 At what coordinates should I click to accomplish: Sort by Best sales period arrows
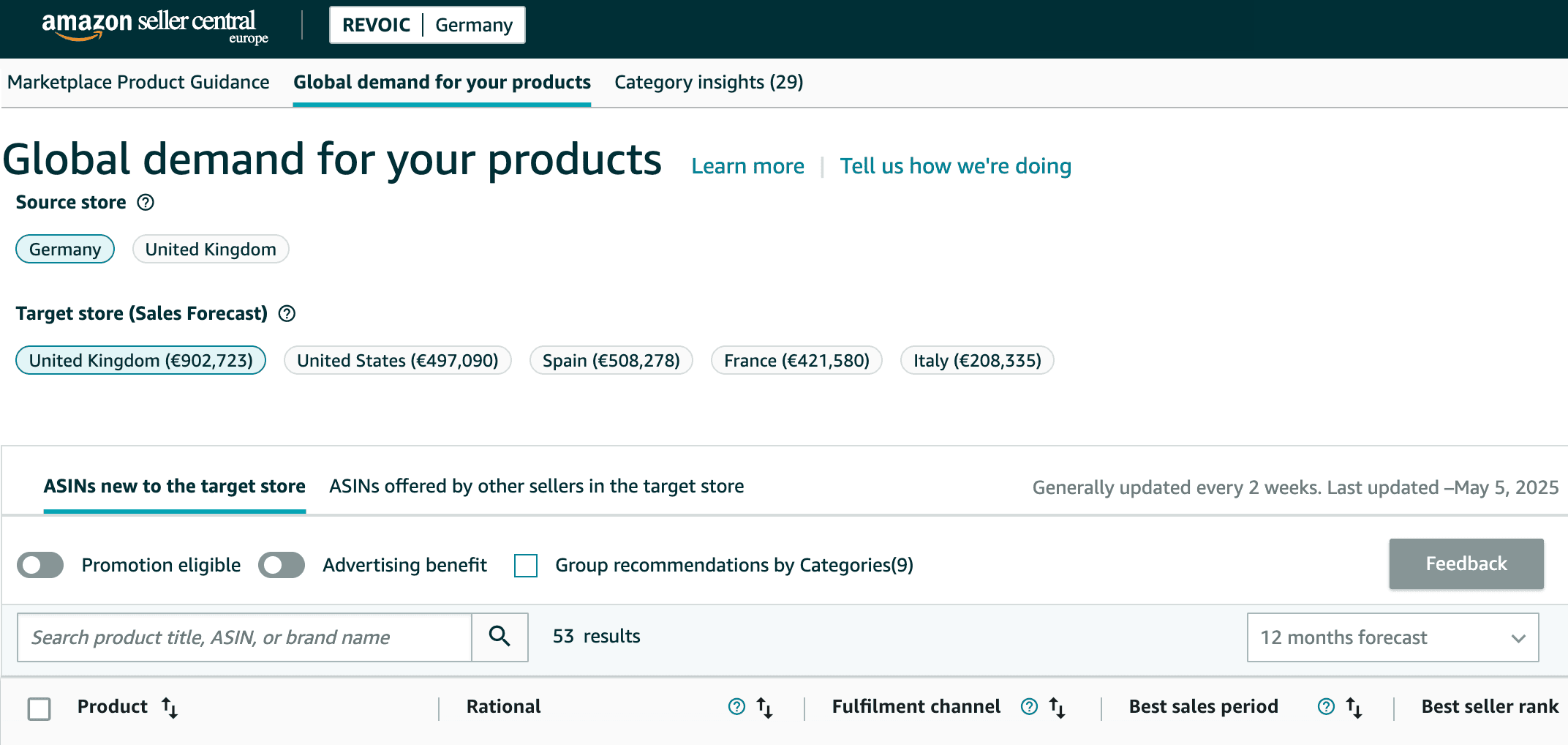(1354, 707)
